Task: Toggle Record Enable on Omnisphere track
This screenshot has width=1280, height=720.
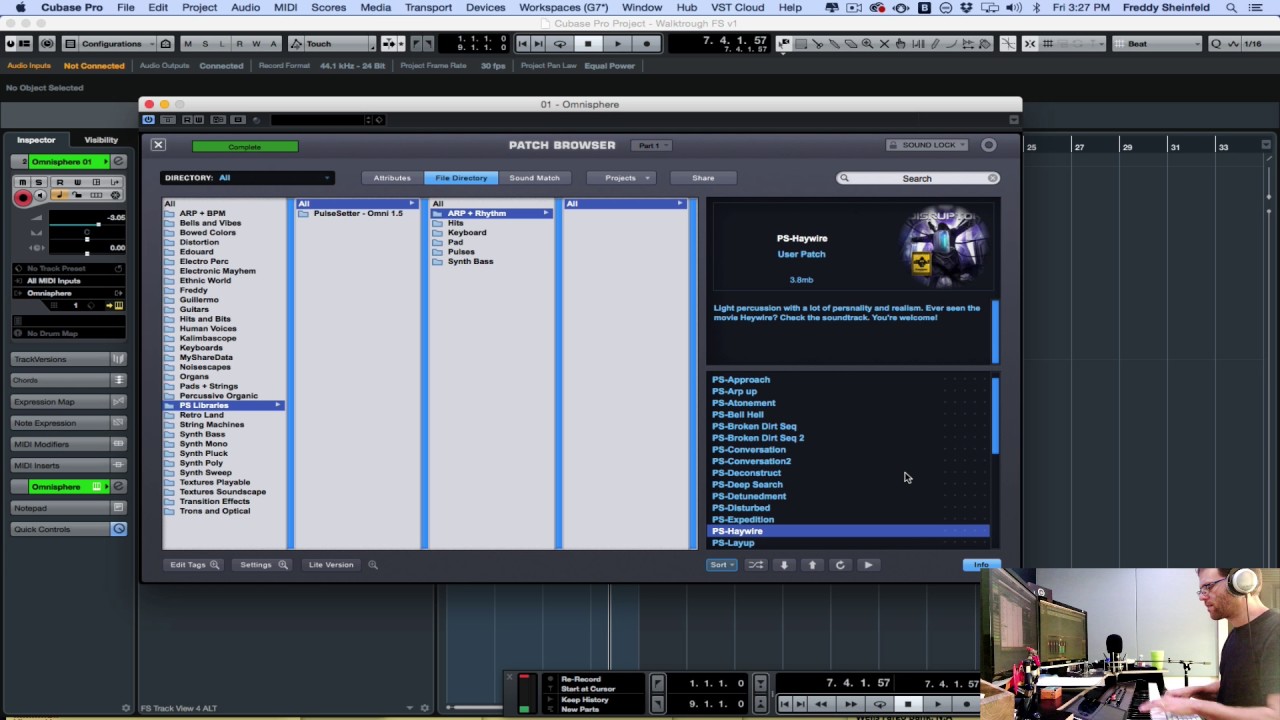Action: [x=23, y=198]
